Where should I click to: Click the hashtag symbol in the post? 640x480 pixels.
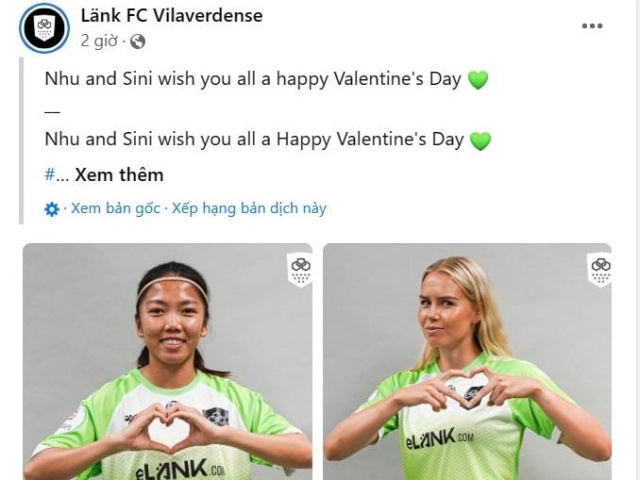point(49,175)
